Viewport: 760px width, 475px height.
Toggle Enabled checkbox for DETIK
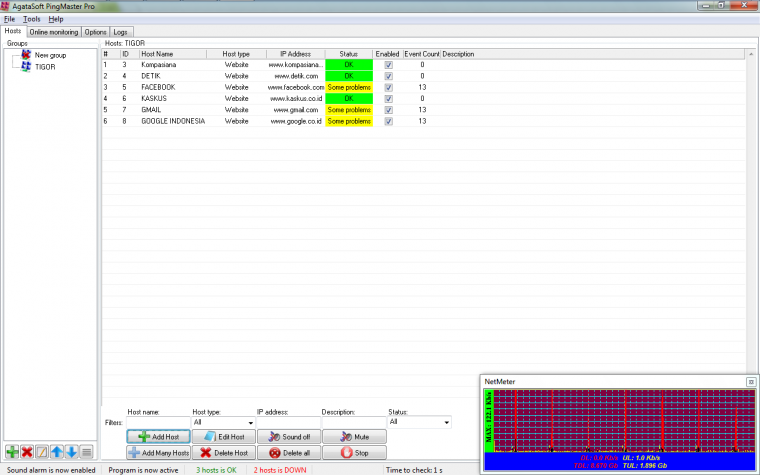click(388, 76)
